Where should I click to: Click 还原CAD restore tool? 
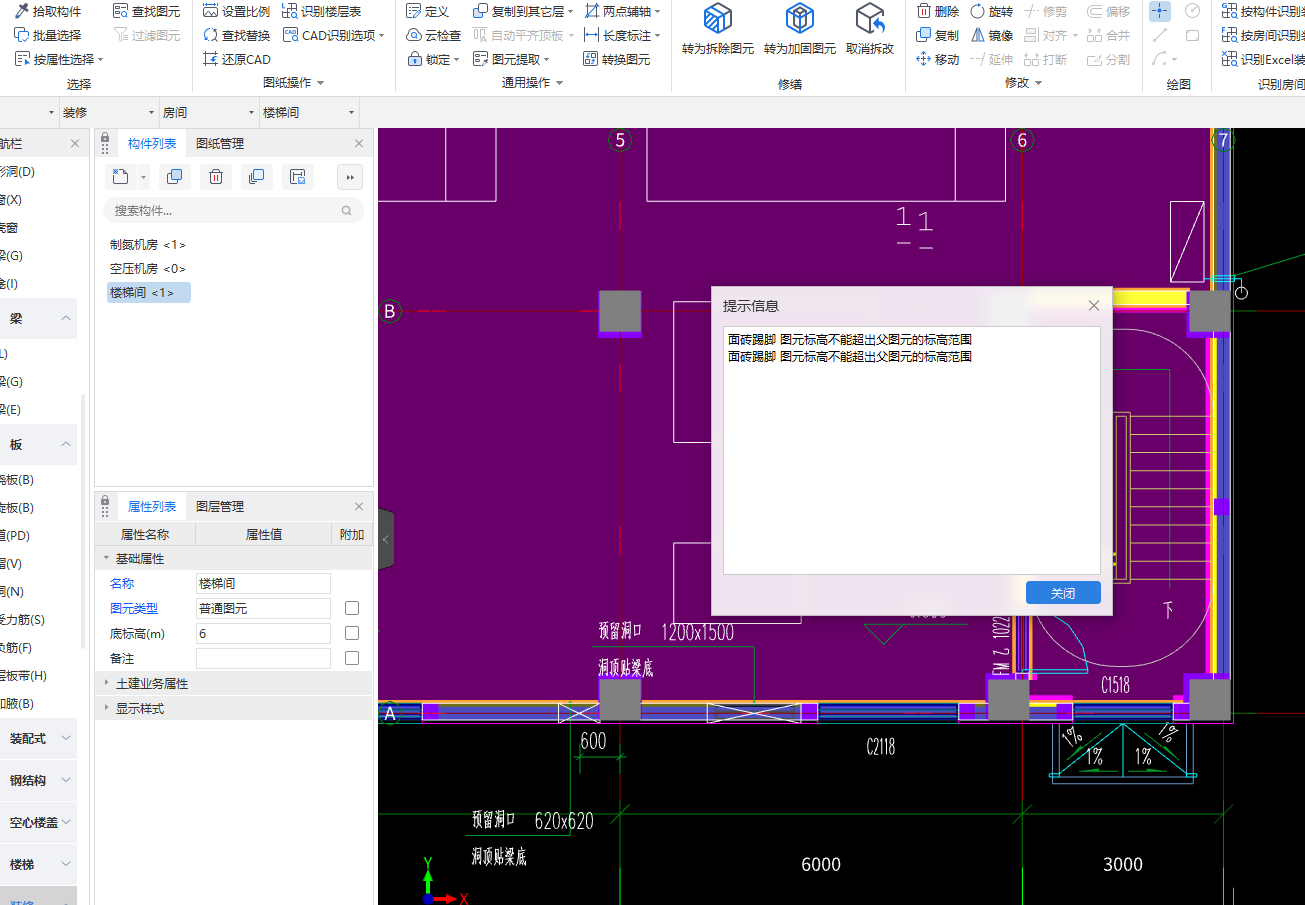tap(236, 59)
